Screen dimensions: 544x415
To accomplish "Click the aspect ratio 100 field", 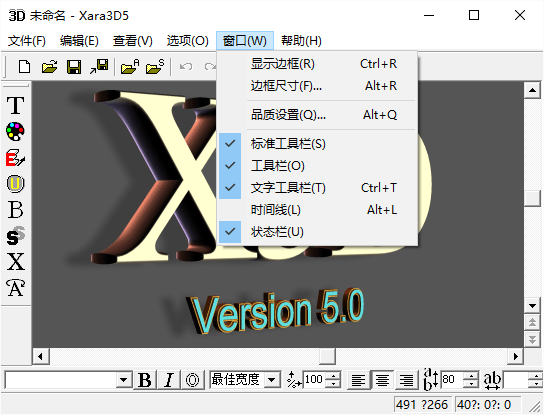I will click(x=315, y=380).
